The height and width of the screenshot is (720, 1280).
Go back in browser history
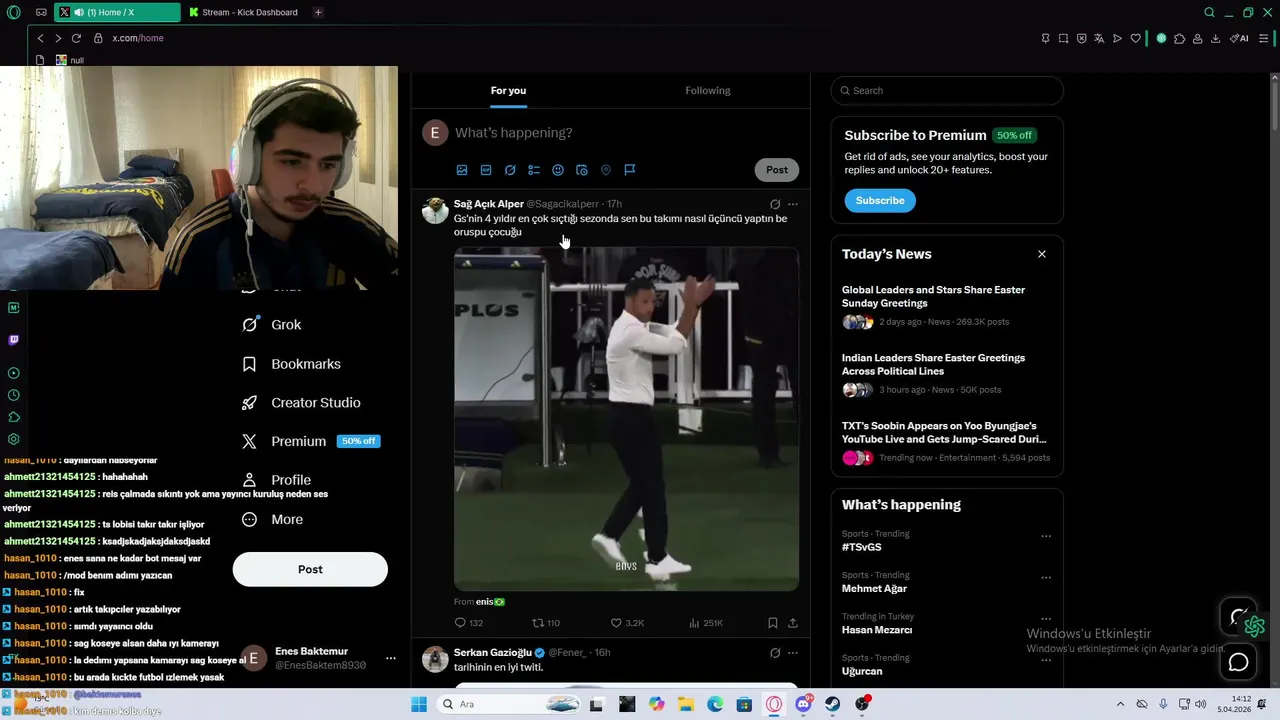point(40,38)
